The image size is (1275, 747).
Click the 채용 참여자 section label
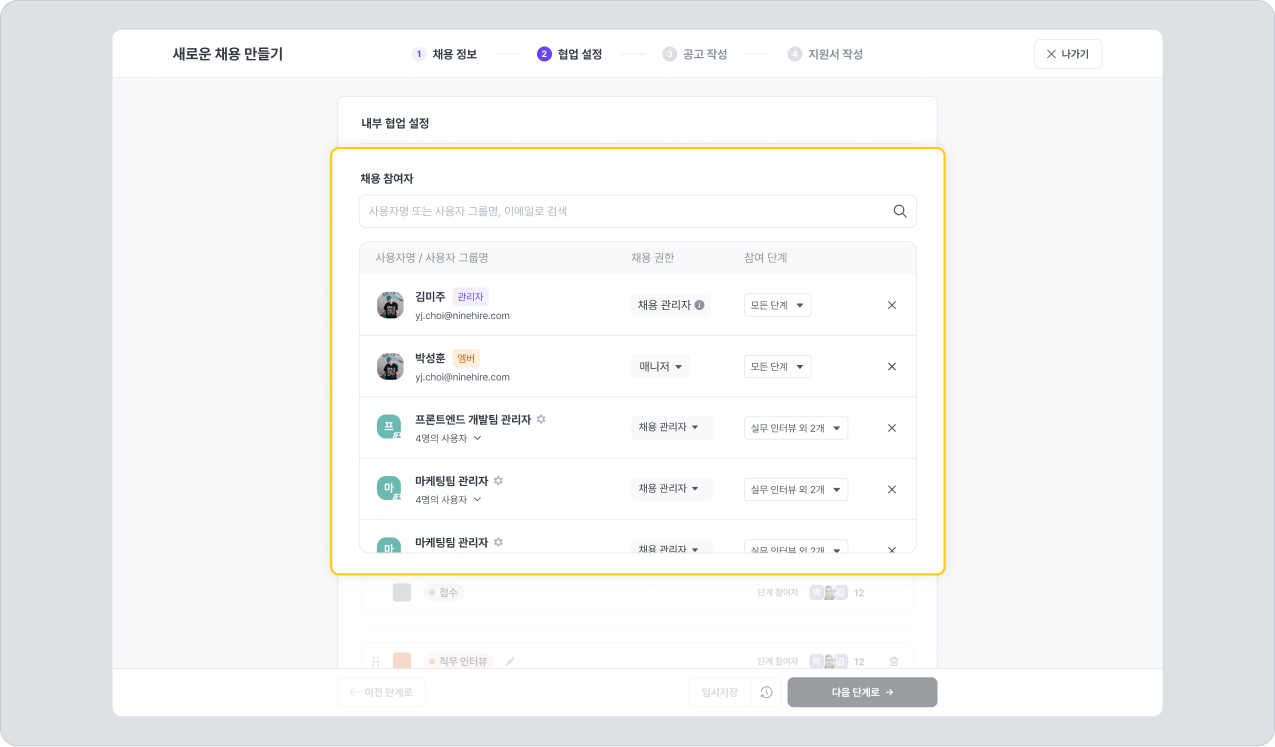387,178
